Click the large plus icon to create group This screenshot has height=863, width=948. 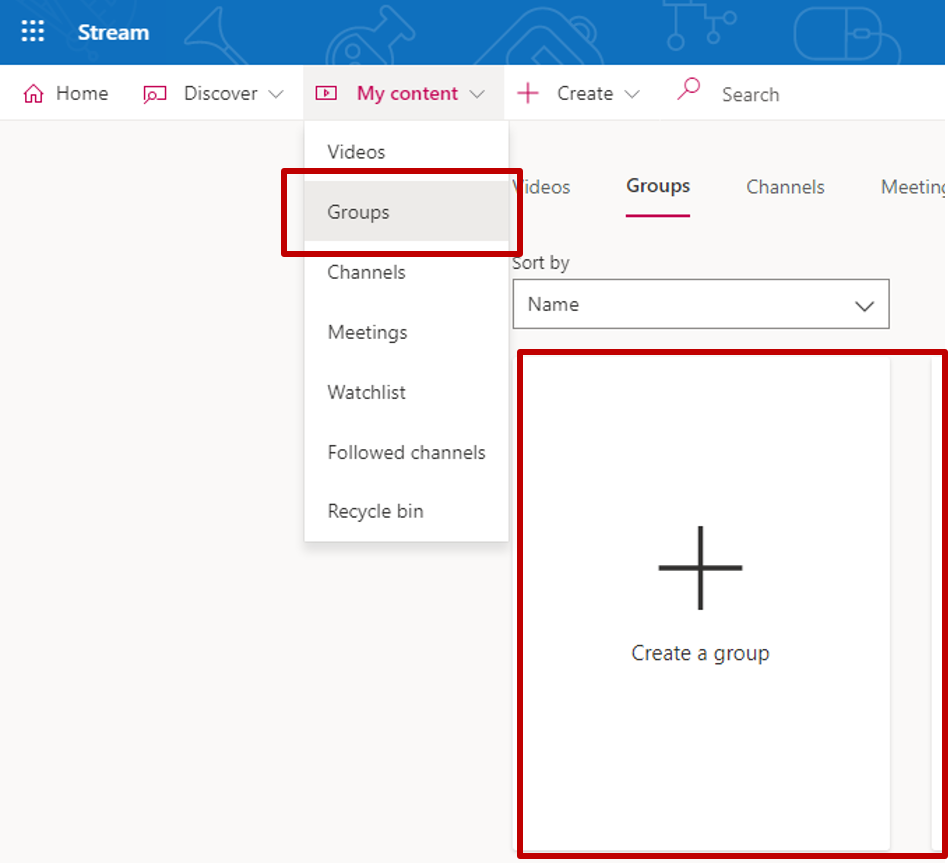[x=700, y=567]
